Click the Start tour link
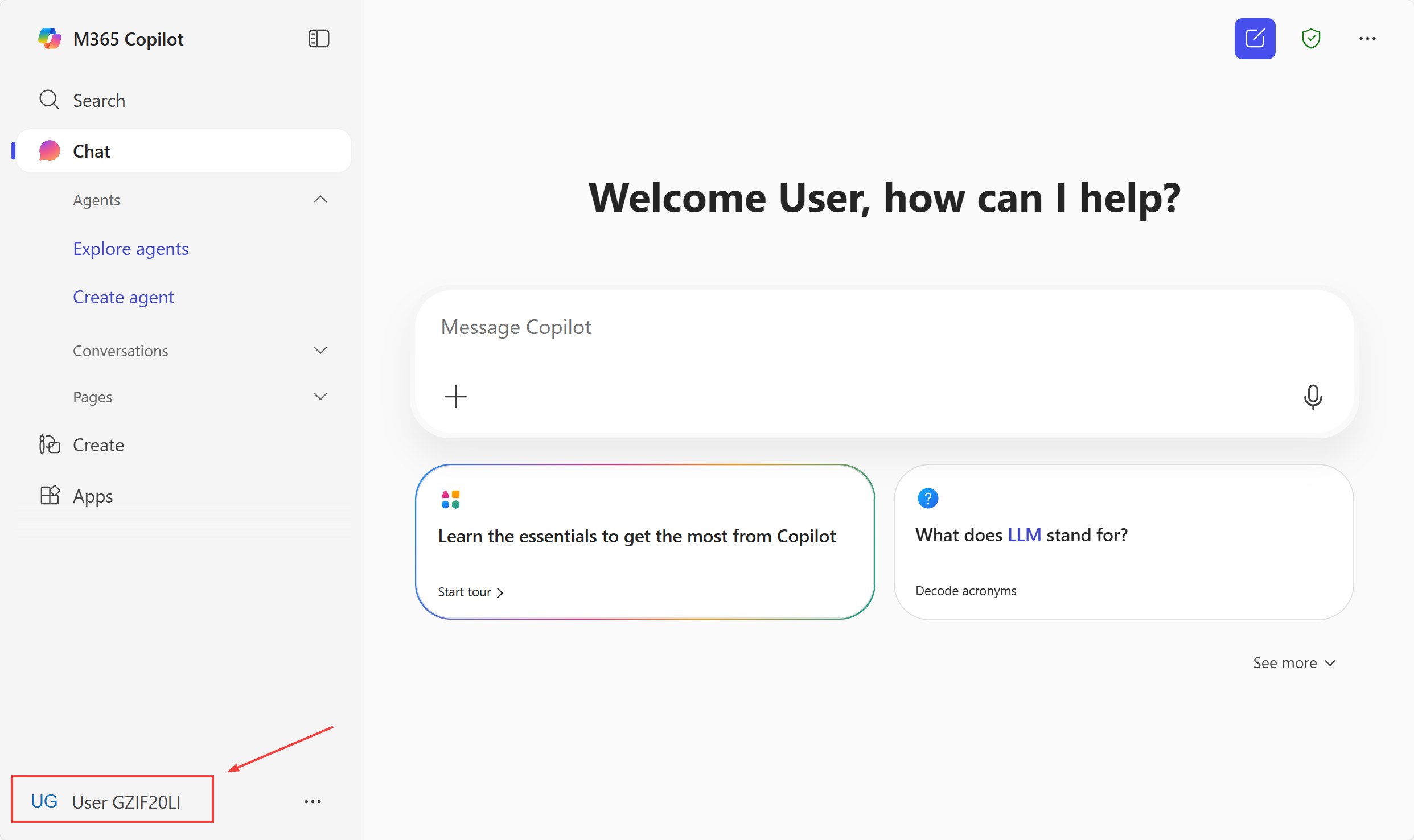This screenshot has height=840, width=1414. tap(470, 592)
